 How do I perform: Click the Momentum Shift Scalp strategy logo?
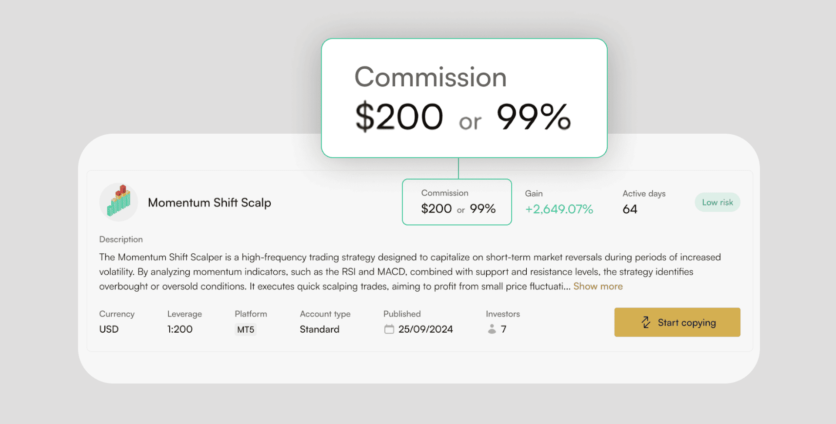click(x=119, y=201)
